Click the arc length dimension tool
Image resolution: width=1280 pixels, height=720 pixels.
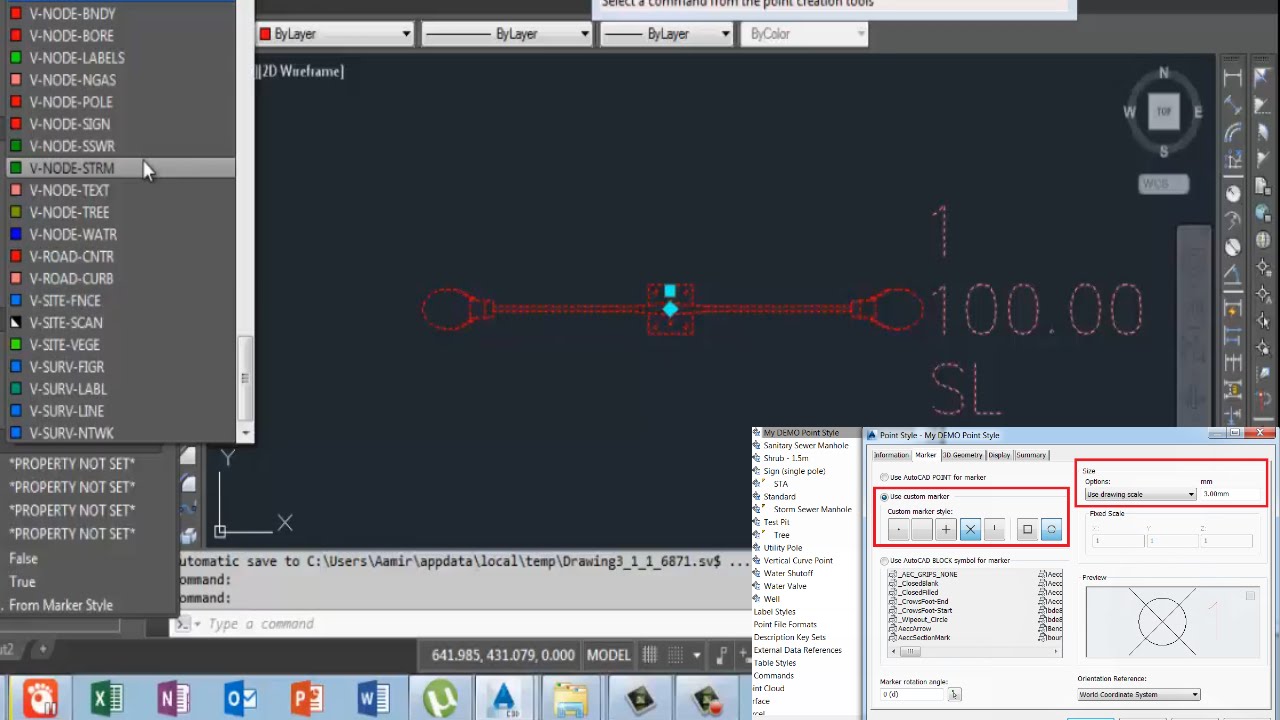(x=1232, y=134)
